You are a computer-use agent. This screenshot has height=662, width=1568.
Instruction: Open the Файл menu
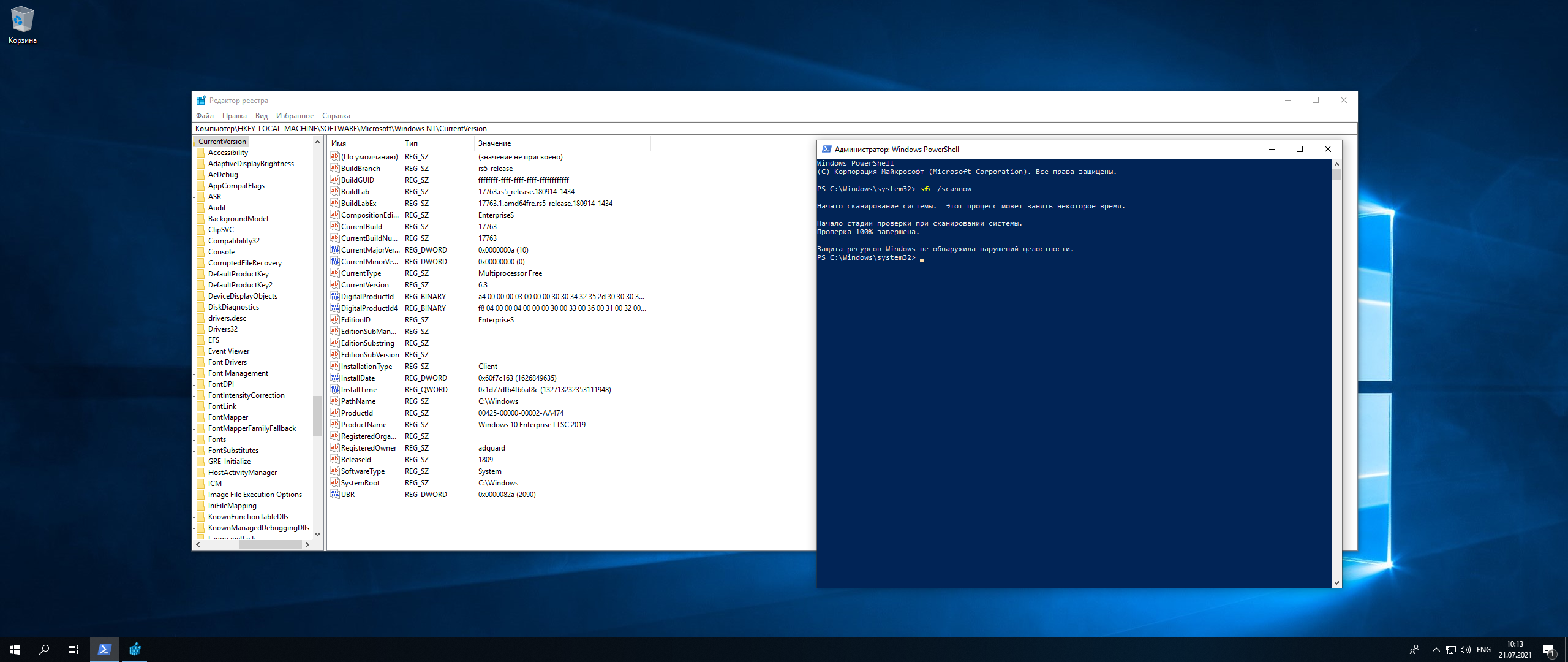pyautogui.click(x=205, y=116)
